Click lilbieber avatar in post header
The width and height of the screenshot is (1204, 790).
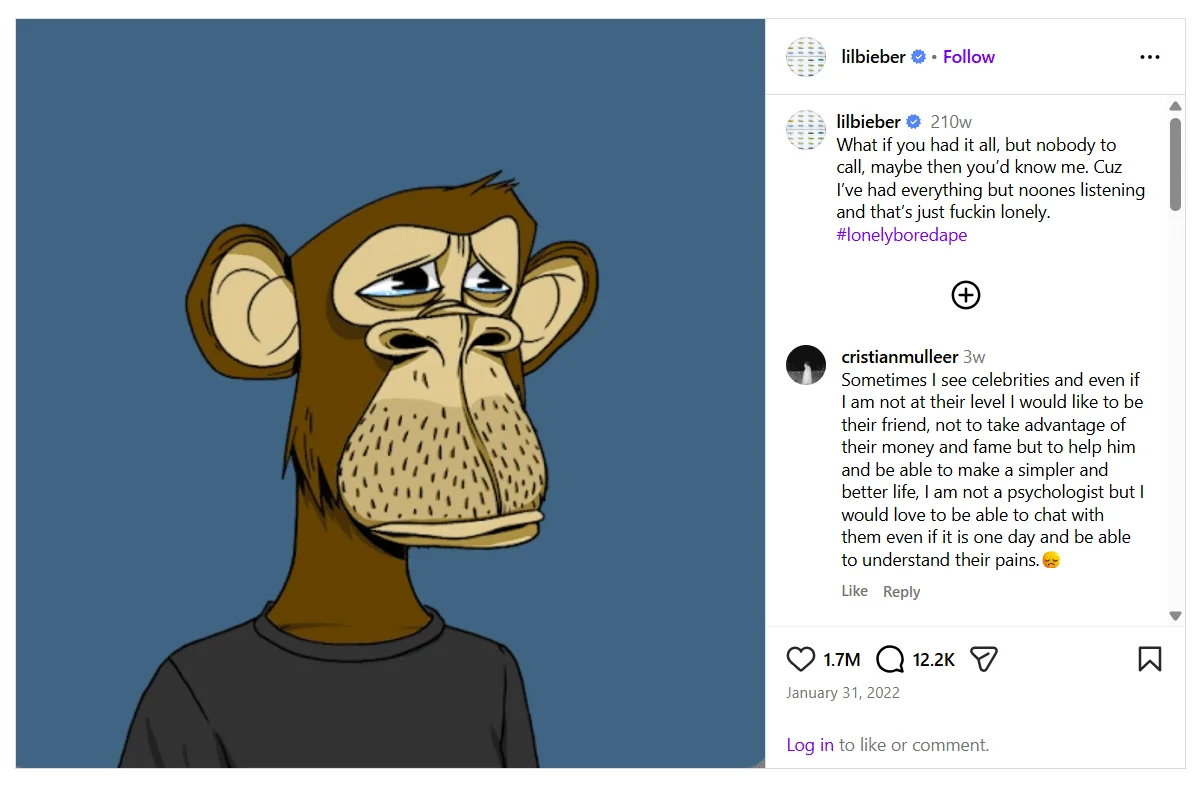point(806,57)
